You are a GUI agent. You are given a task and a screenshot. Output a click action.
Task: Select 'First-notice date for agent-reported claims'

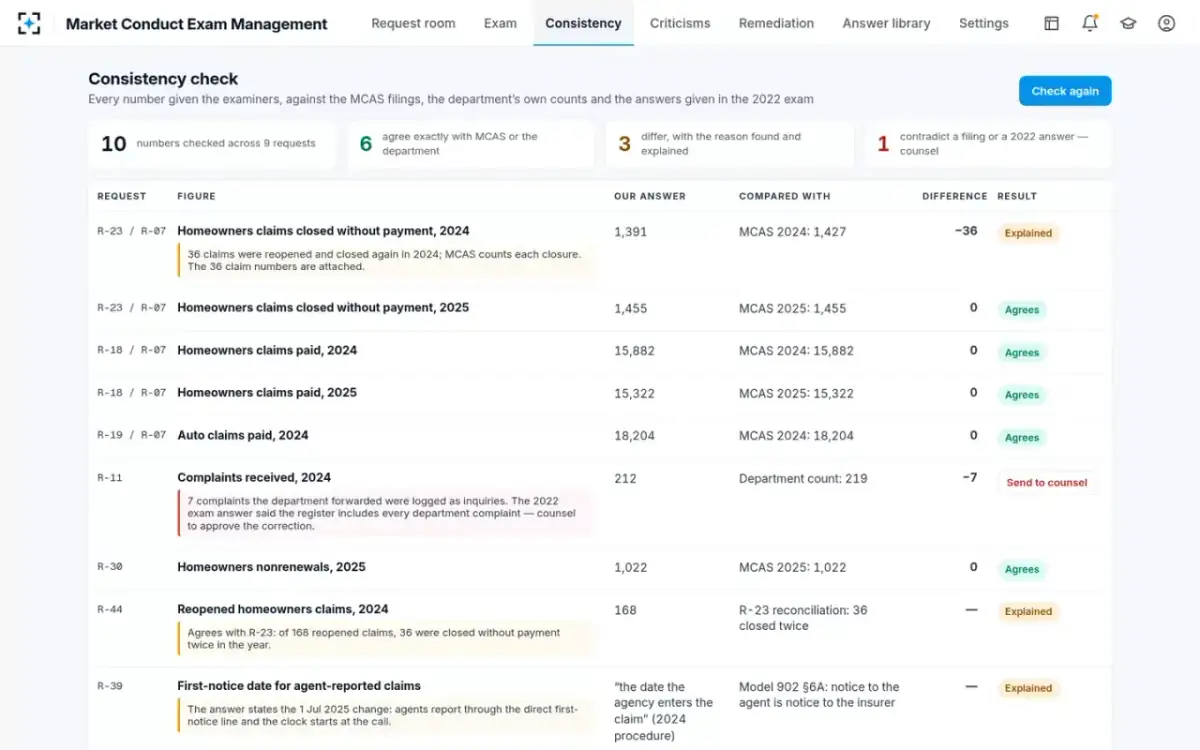299,686
